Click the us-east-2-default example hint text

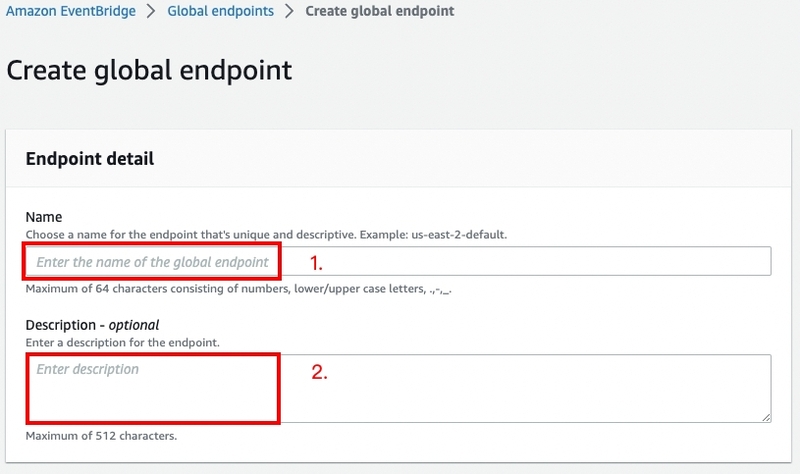tap(459, 235)
